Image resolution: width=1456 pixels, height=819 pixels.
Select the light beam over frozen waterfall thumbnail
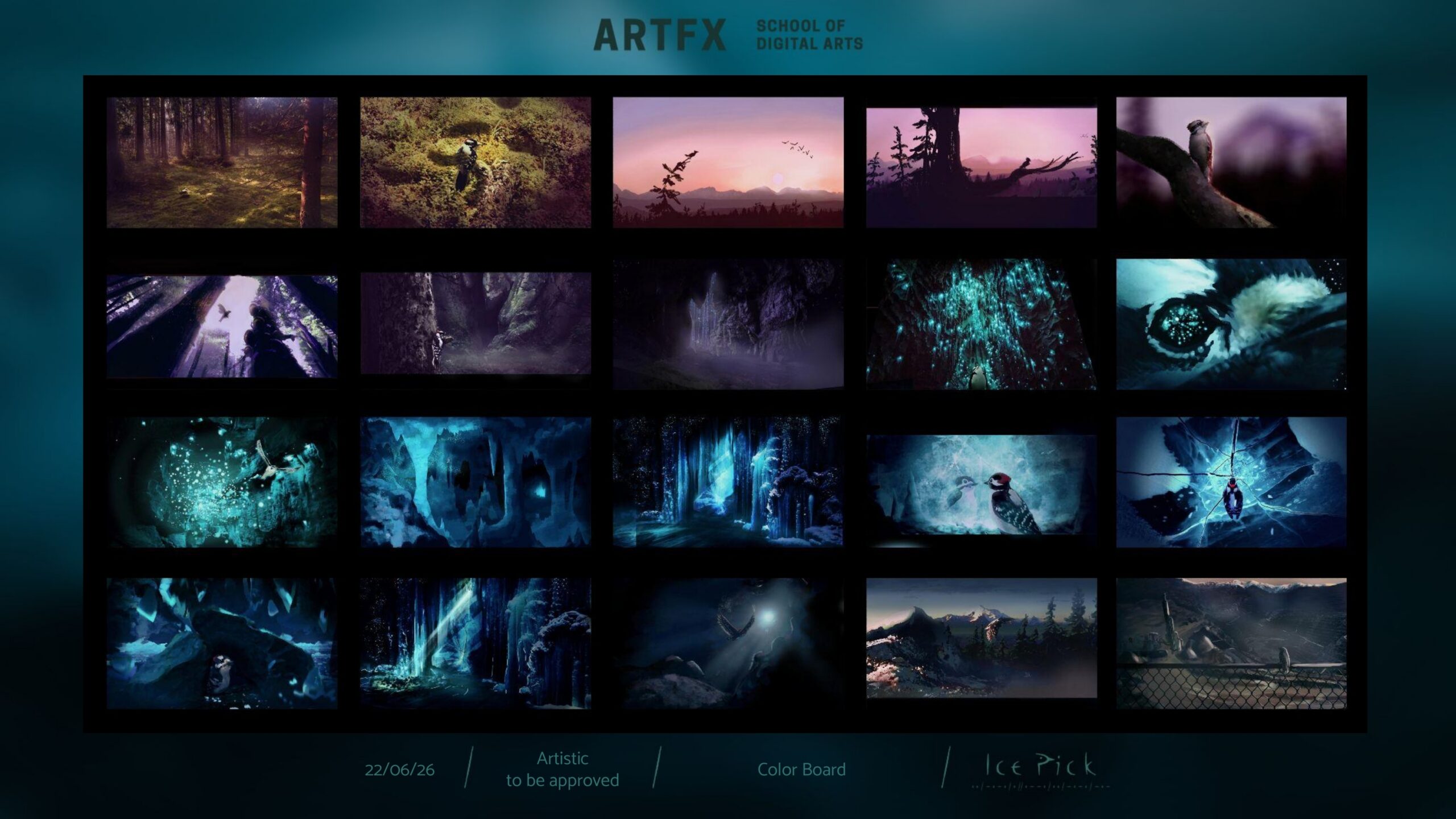pyautogui.click(x=475, y=644)
